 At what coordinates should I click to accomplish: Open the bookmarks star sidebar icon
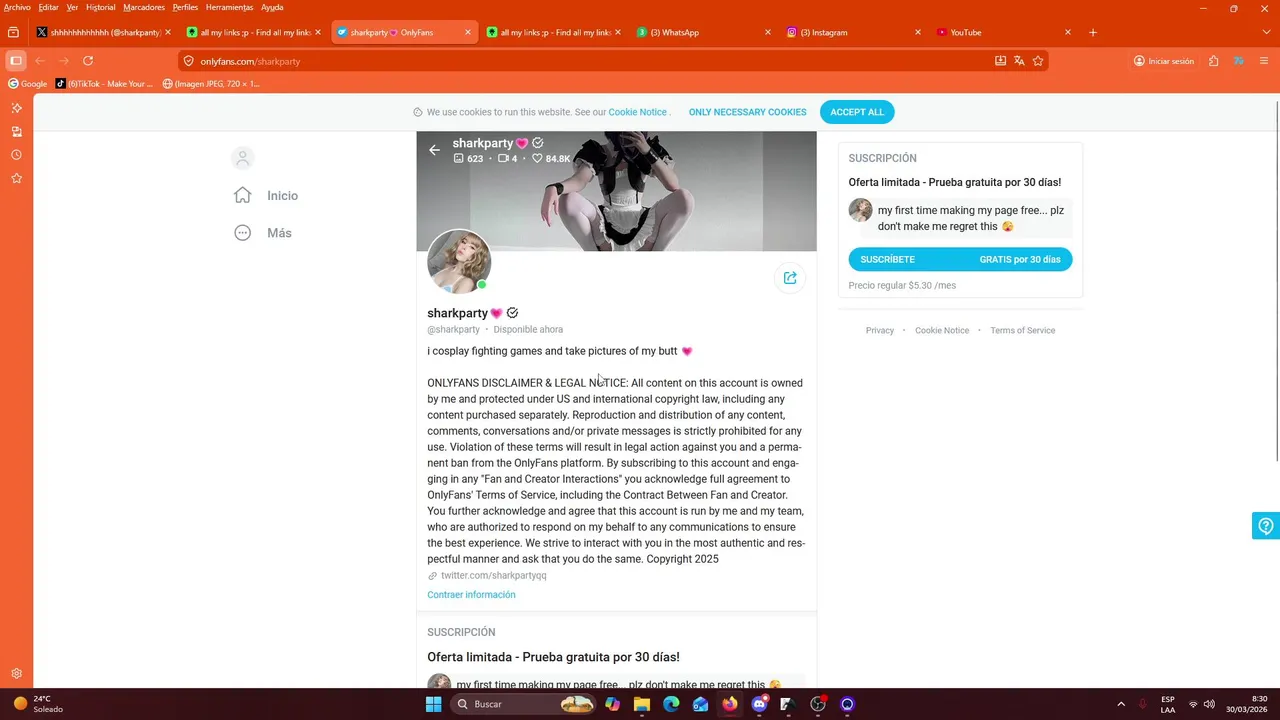tap(16, 178)
